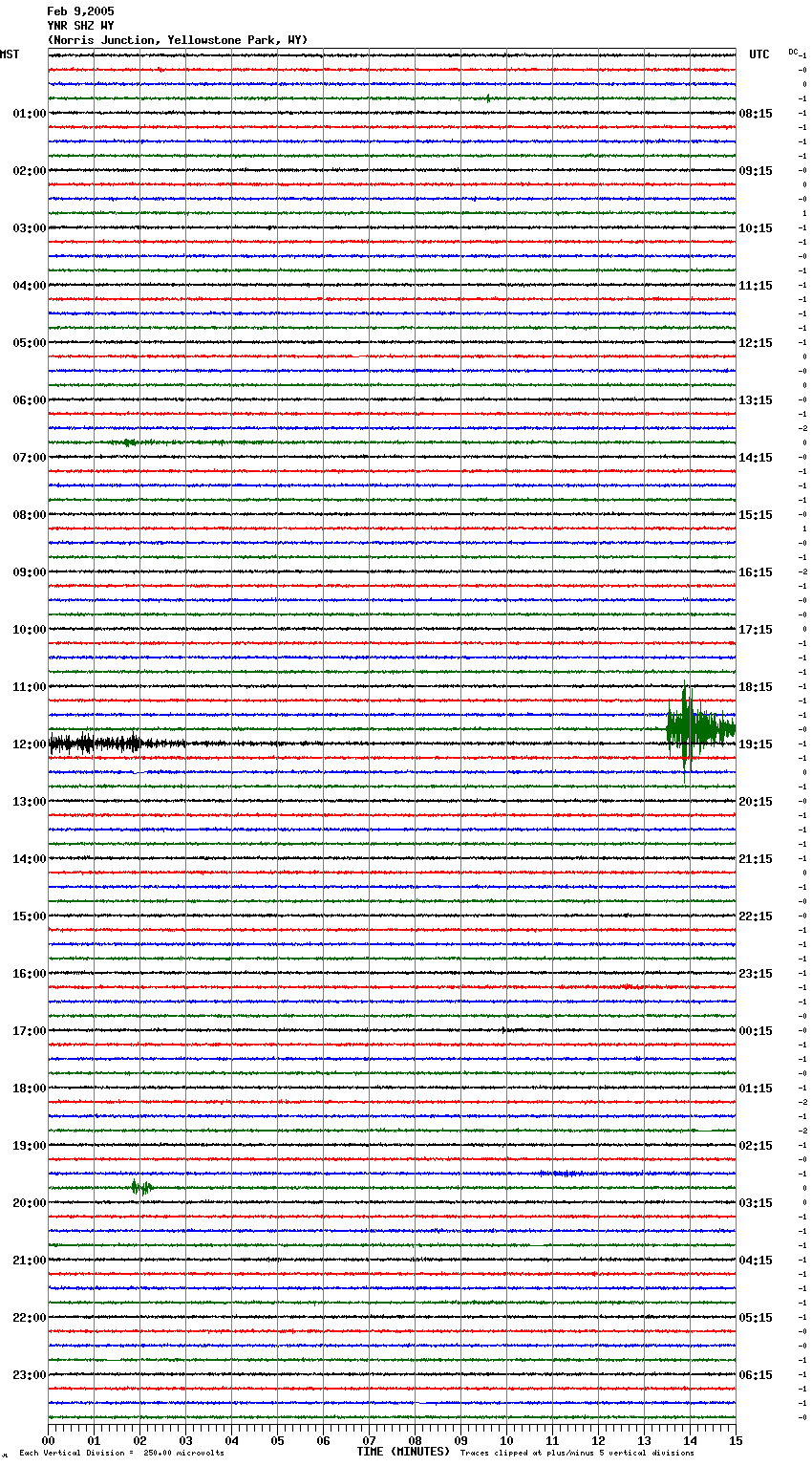The width and height of the screenshot is (812, 1466).
Task: Click the 12:15 UTC row label
Action: tap(756, 343)
